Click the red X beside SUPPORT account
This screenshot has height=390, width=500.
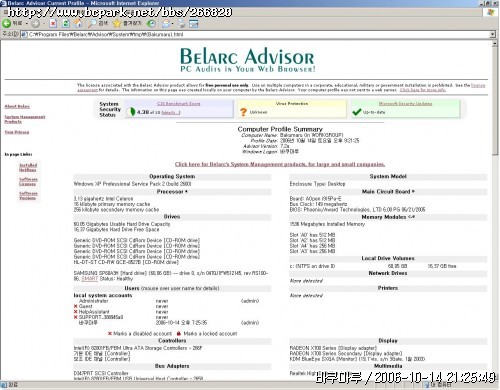click(x=76, y=317)
